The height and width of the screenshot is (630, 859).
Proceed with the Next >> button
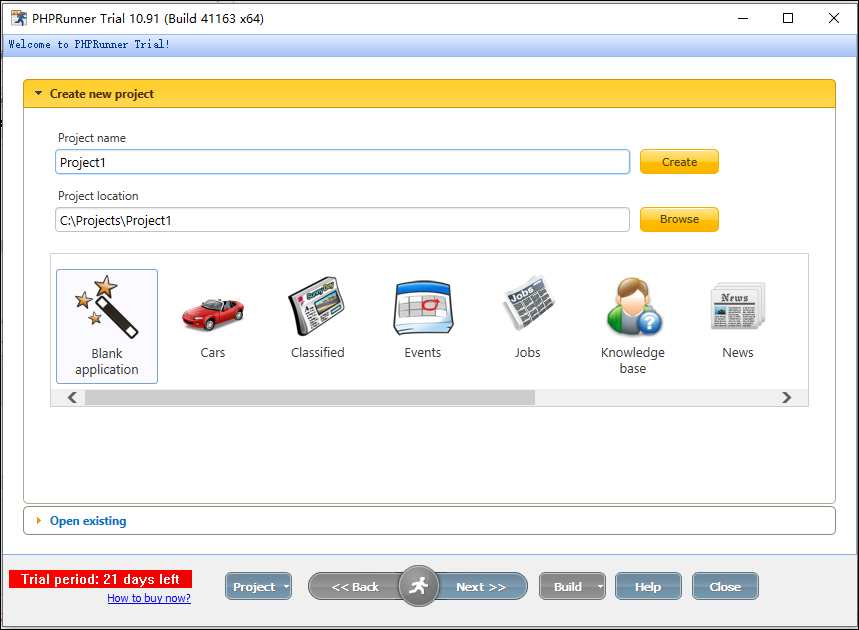[x=481, y=586]
